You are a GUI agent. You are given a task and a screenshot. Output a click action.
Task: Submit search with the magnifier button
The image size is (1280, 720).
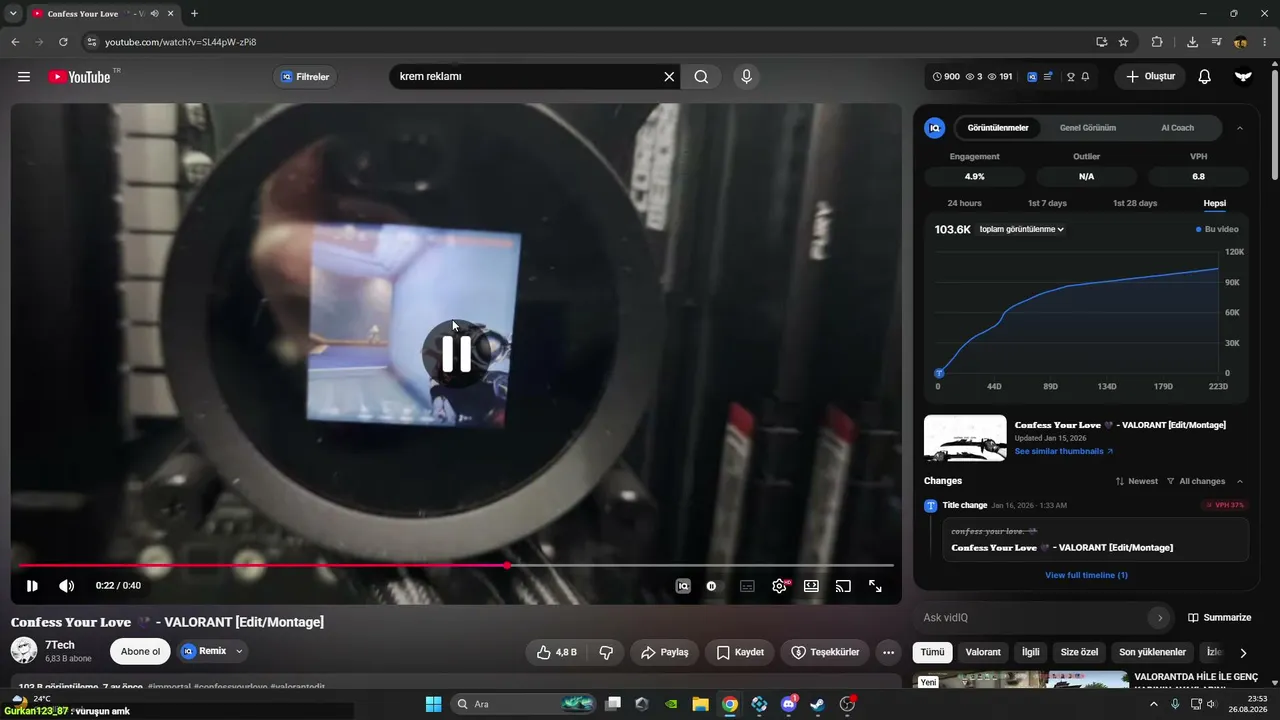(x=701, y=77)
